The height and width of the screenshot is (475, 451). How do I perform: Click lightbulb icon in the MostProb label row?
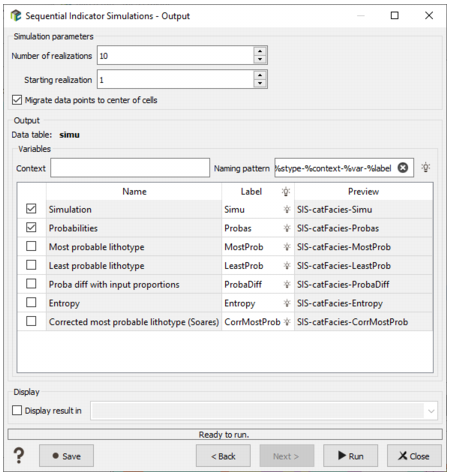[x=287, y=247]
